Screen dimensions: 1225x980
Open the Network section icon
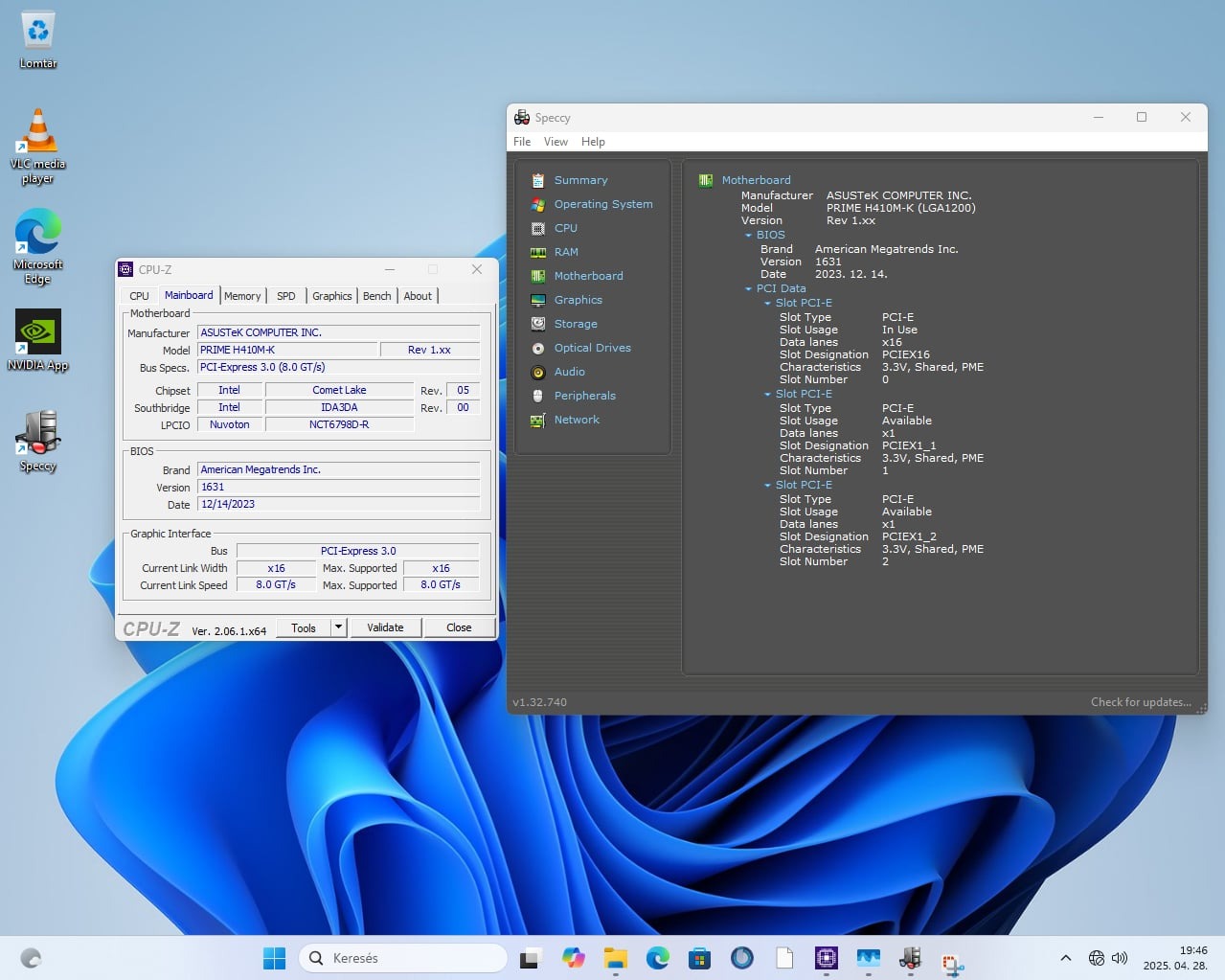[538, 420]
